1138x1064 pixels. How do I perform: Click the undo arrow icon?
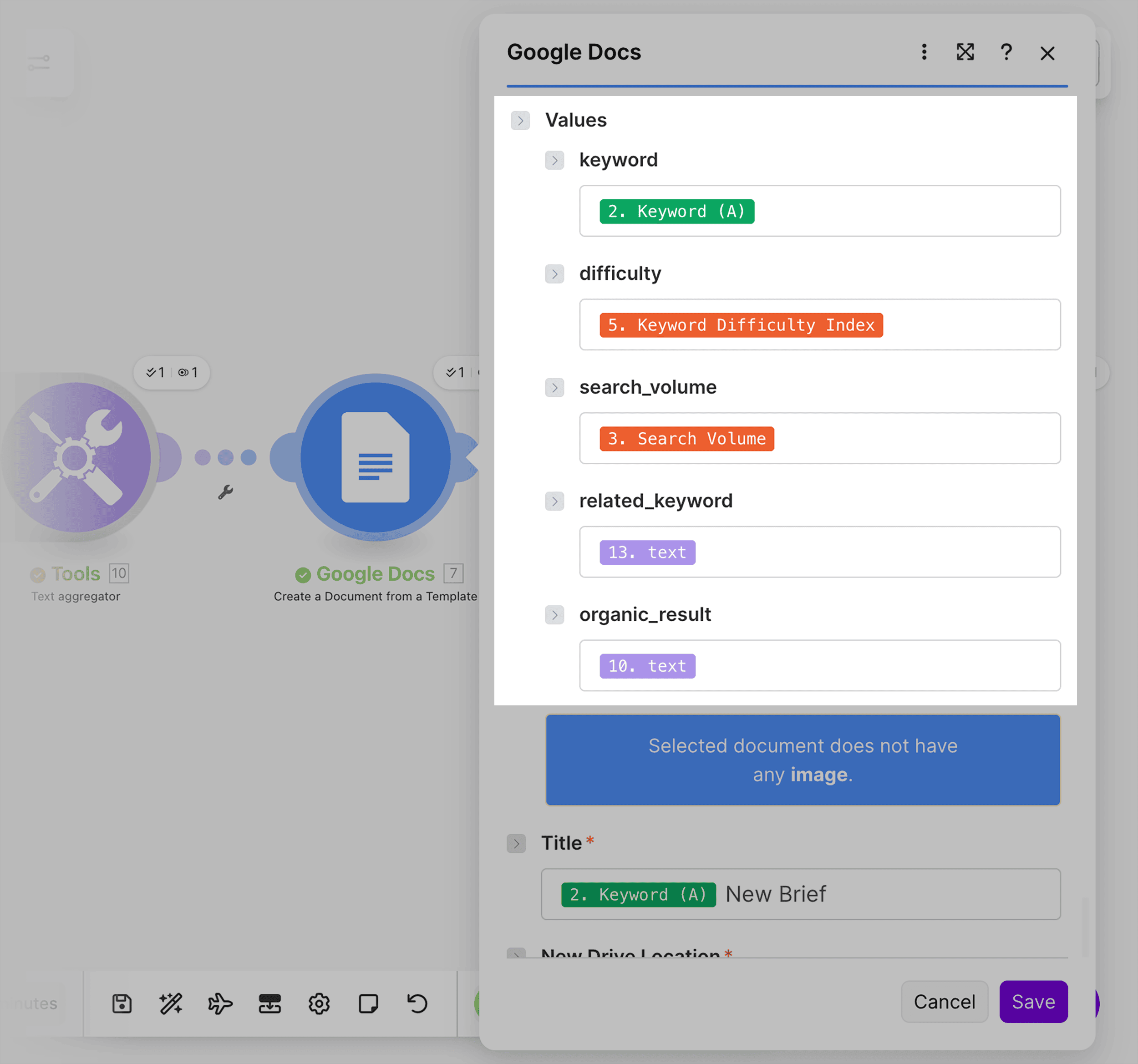click(417, 1003)
